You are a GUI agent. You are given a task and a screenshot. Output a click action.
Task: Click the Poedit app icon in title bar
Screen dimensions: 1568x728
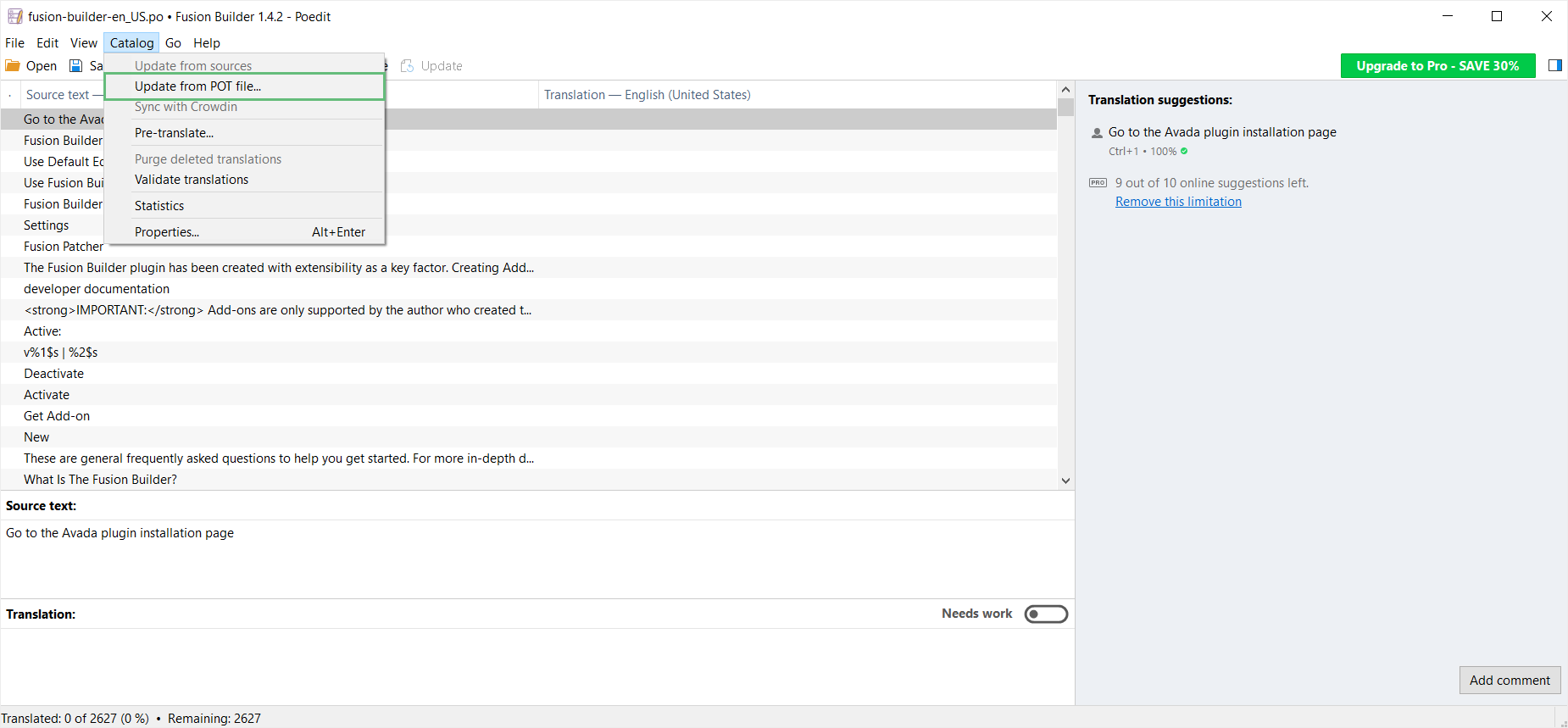15,16
